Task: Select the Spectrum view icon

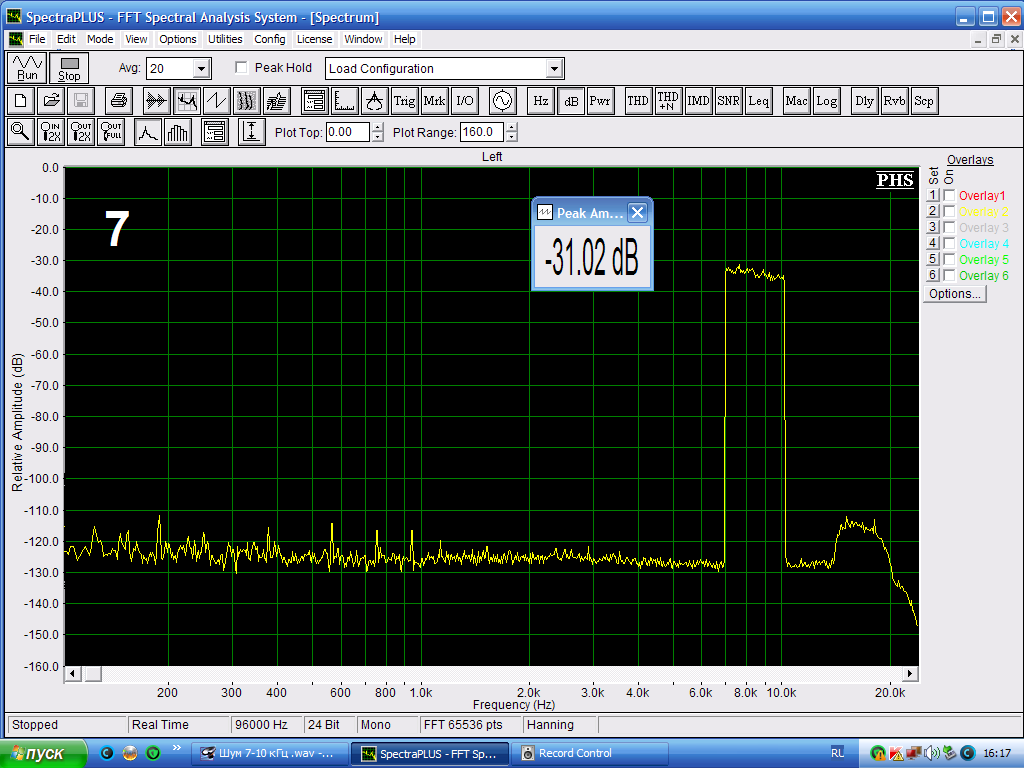Action: (x=187, y=101)
